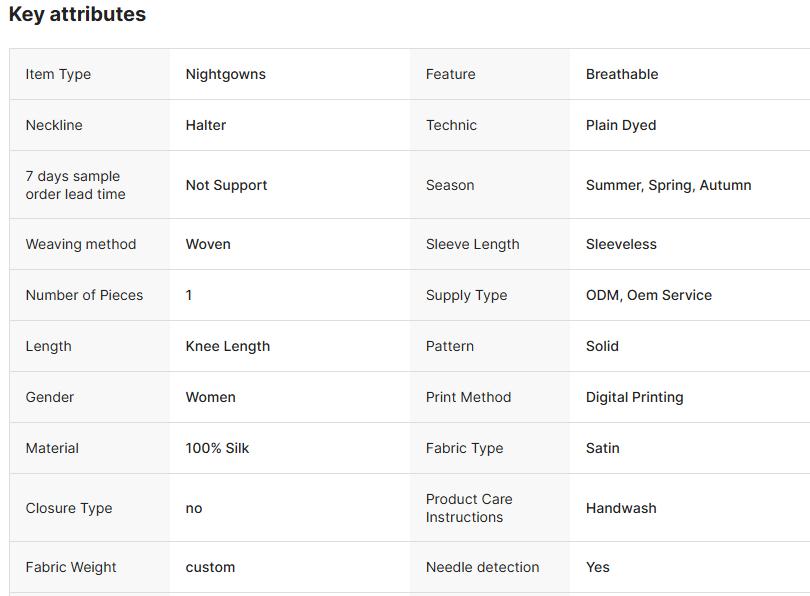Select the 100% Silk material value

[x=217, y=448]
